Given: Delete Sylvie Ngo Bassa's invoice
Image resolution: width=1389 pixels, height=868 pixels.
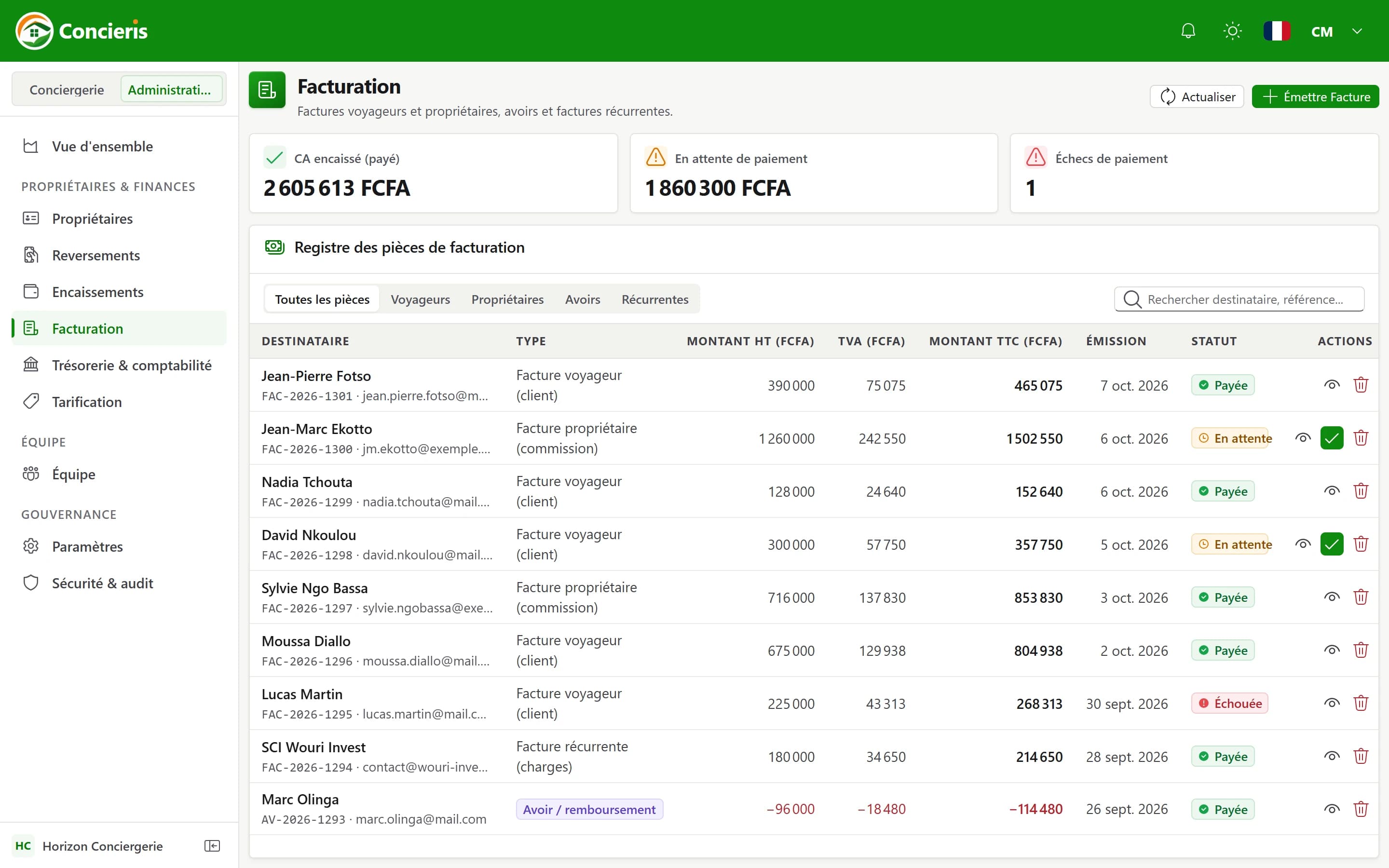Looking at the screenshot, I should (1361, 597).
